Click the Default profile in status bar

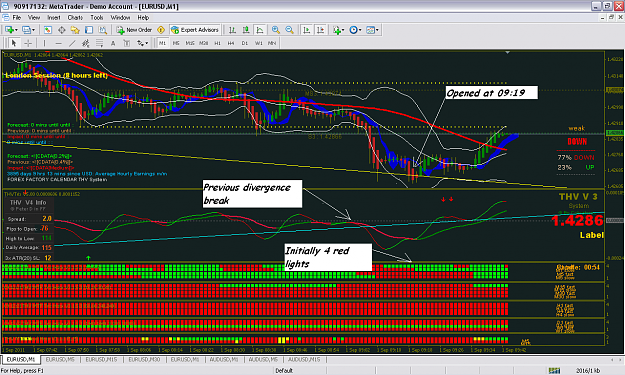284,371
